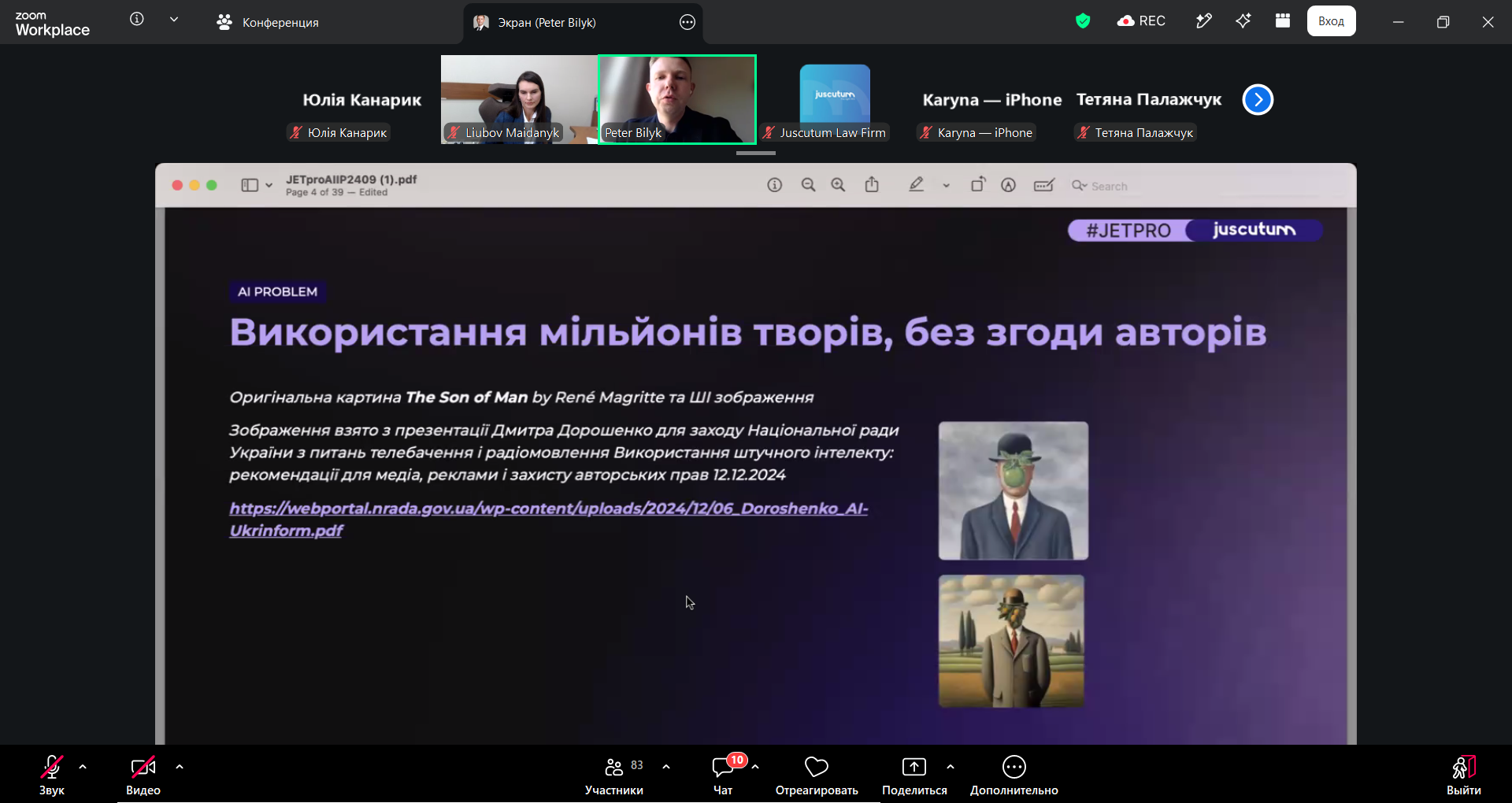Open the webportal.nrada.gov.ua PDF link

(549, 520)
